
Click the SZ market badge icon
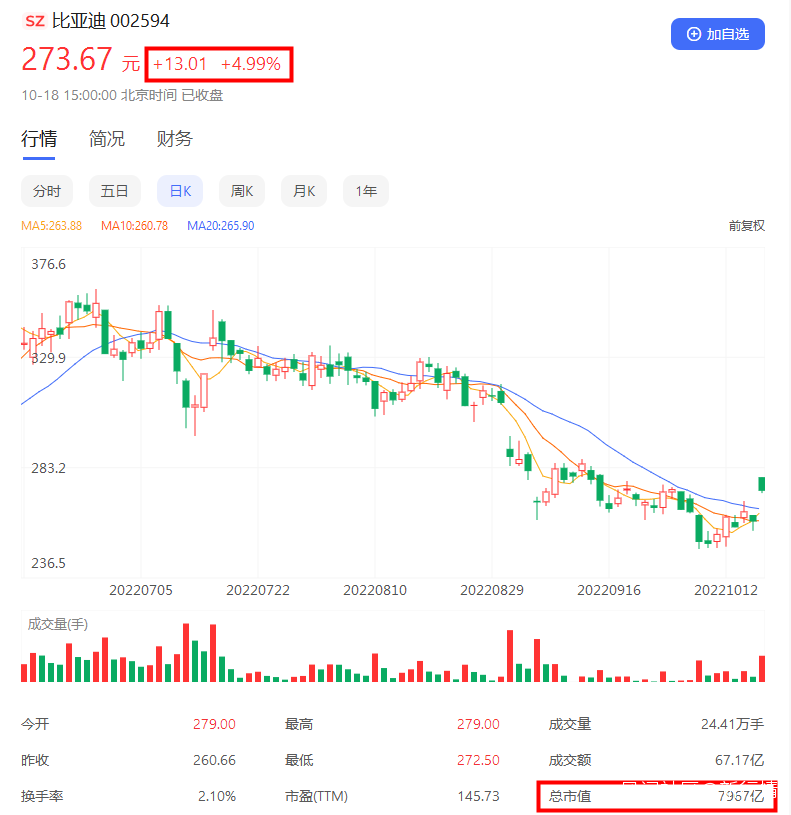coord(35,21)
